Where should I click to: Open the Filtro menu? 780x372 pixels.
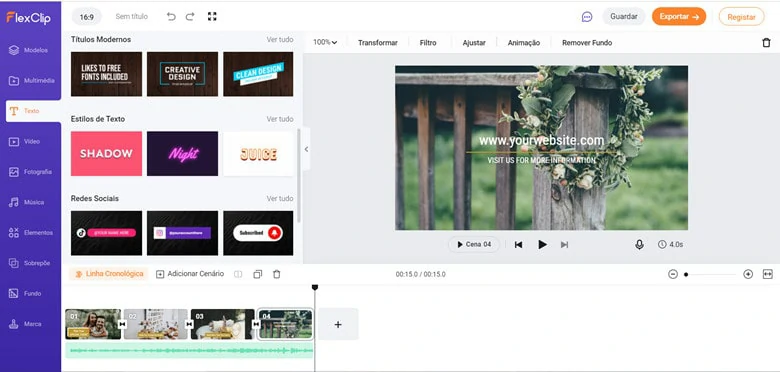pos(428,43)
